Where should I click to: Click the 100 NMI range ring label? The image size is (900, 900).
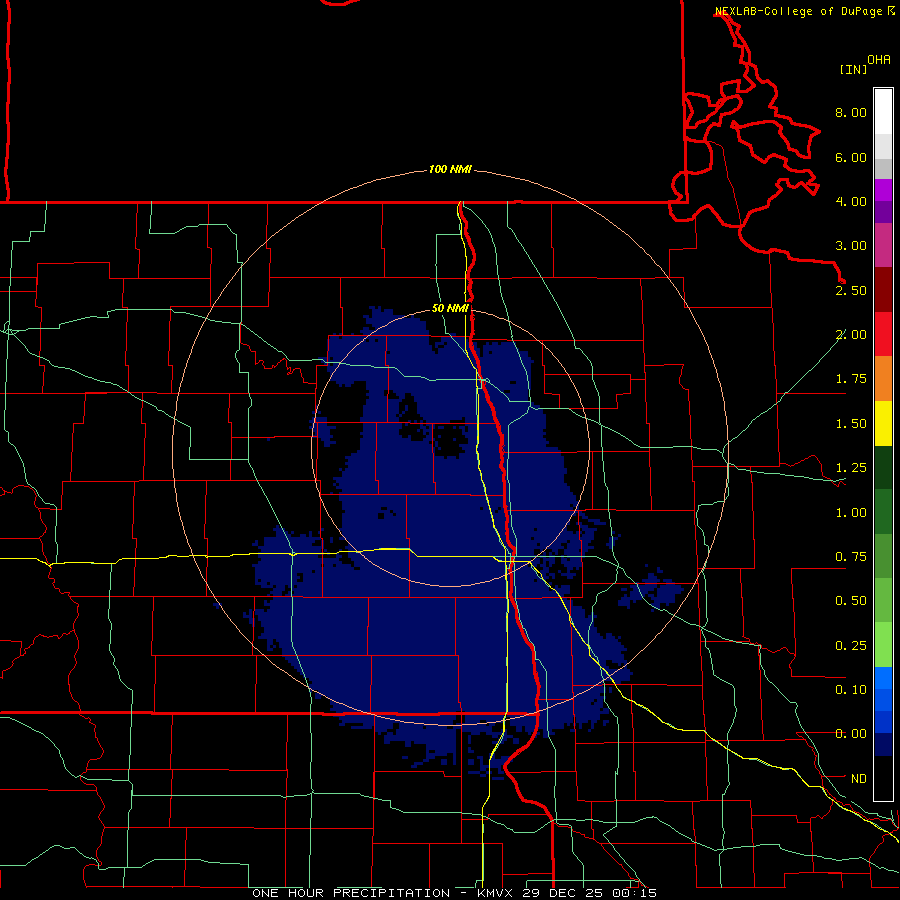(450, 169)
